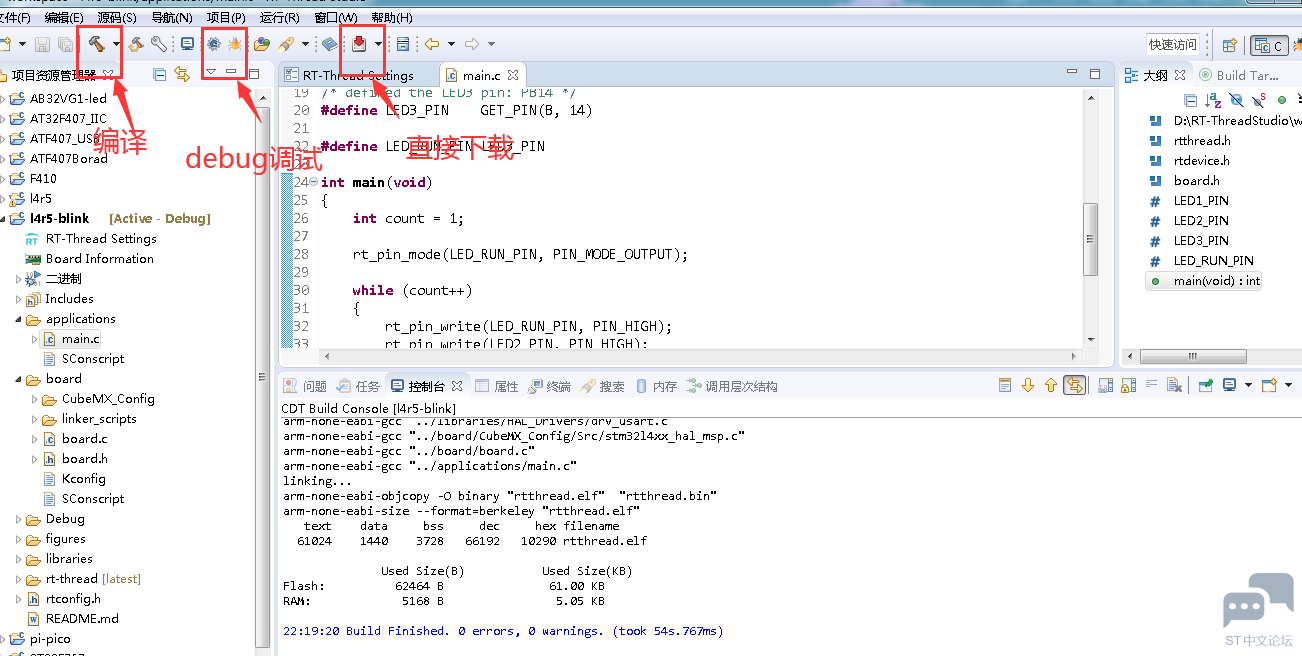
Task: Select board.h file in tree
Action: pyautogui.click(x=84, y=459)
